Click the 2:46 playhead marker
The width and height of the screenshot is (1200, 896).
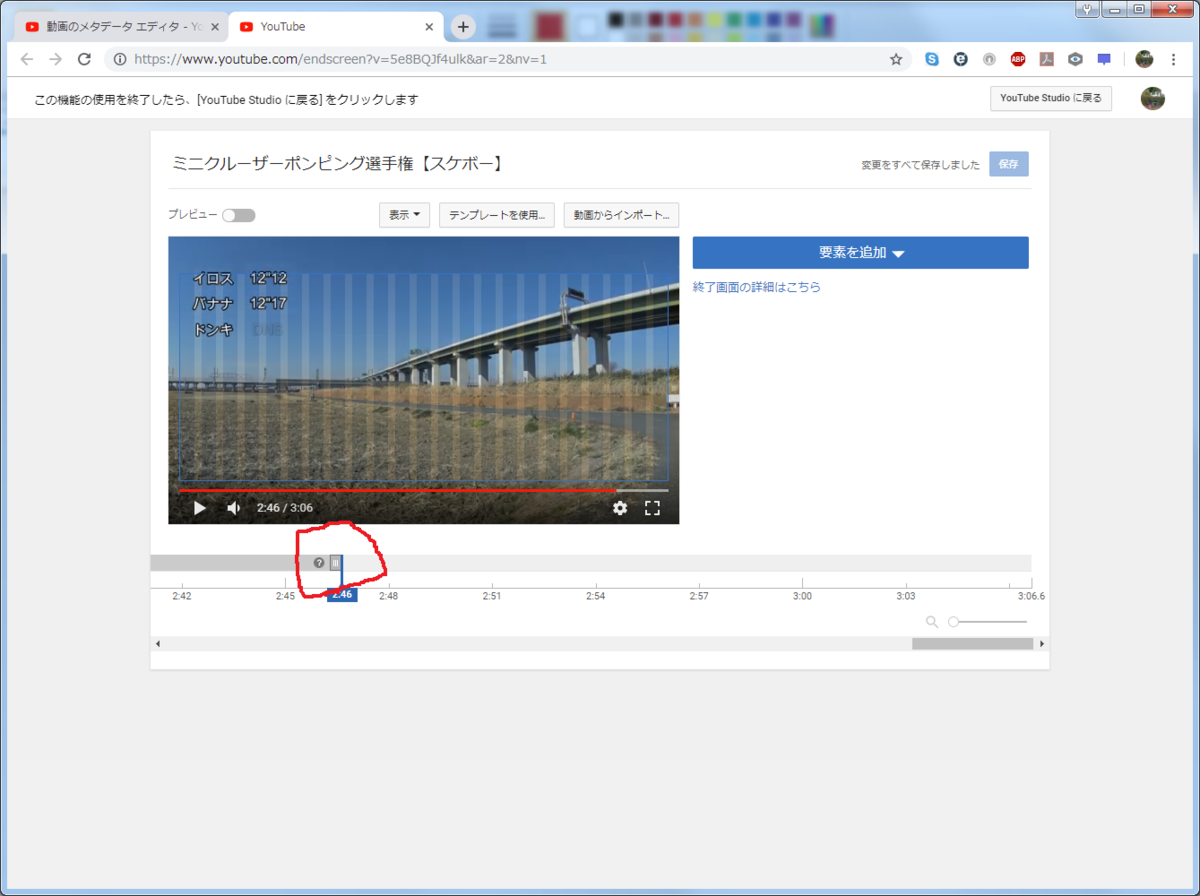(x=342, y=595)
